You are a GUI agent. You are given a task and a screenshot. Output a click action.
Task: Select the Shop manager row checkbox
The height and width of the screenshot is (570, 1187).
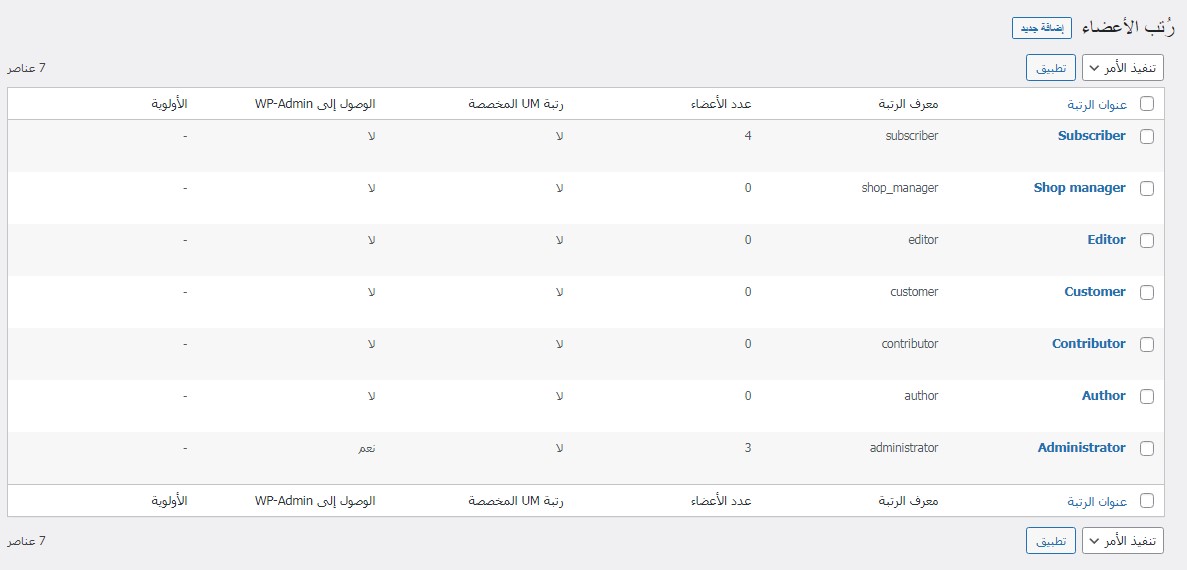(1146, 189)
